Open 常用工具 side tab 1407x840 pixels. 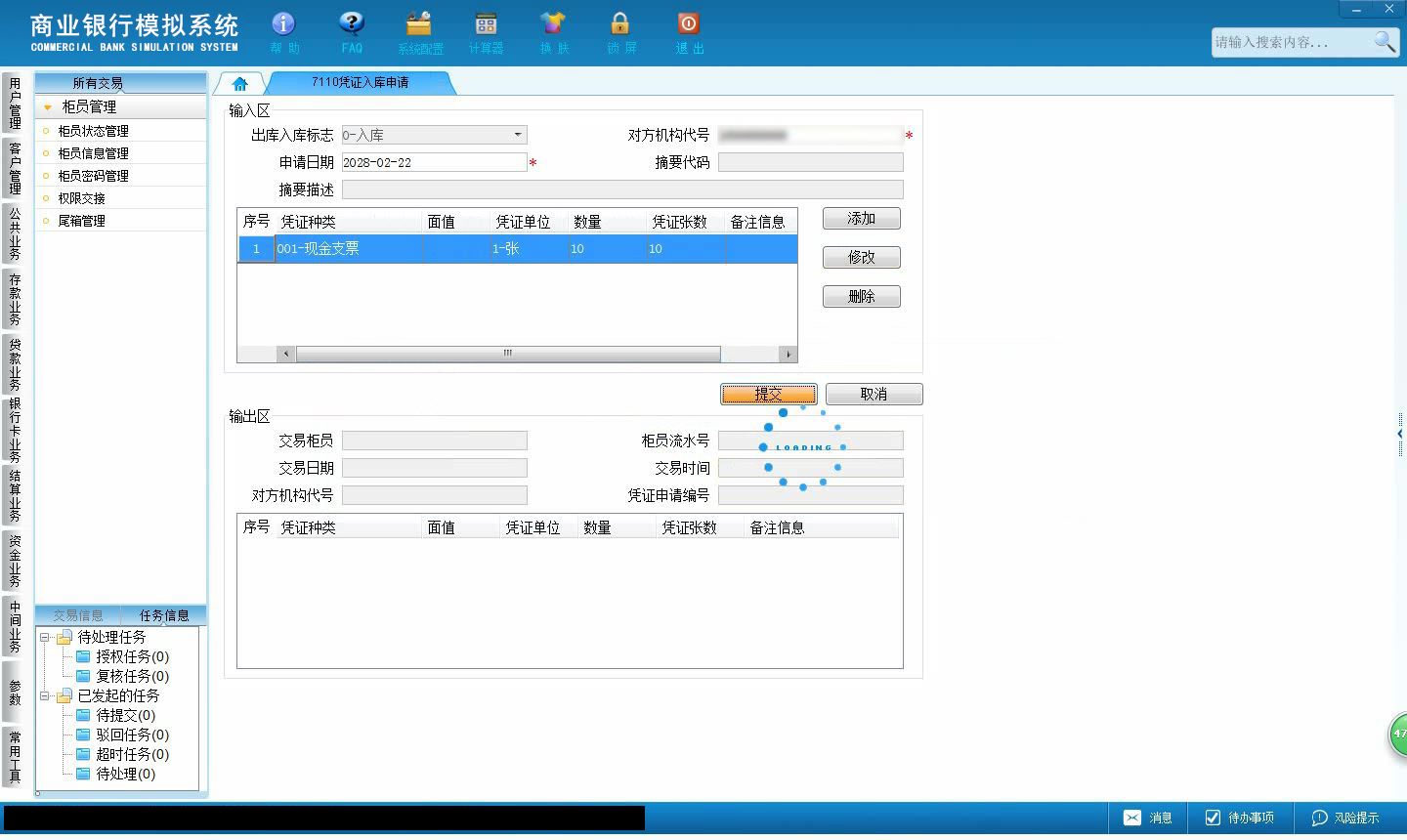coord(15,757)
